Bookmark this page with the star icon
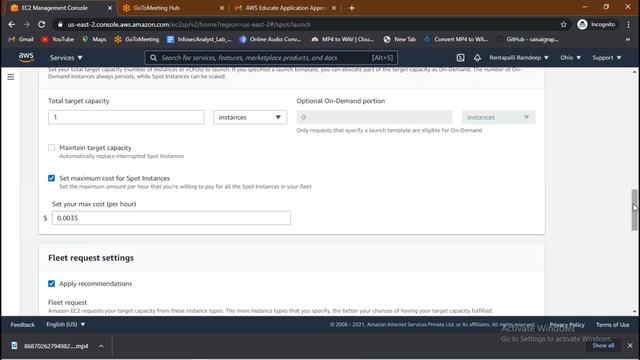Image resolution: width=640 pixels, height=360 pixels. 564,24
